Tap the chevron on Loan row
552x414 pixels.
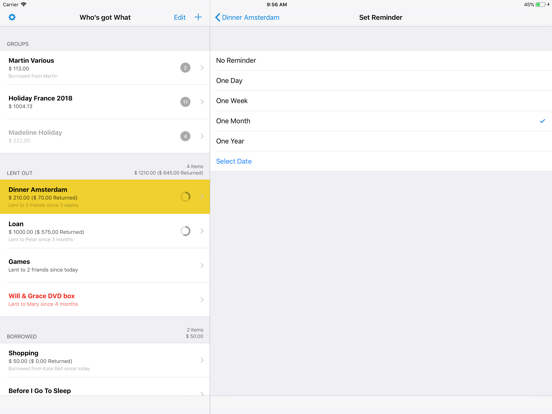[x=202, y=231]
